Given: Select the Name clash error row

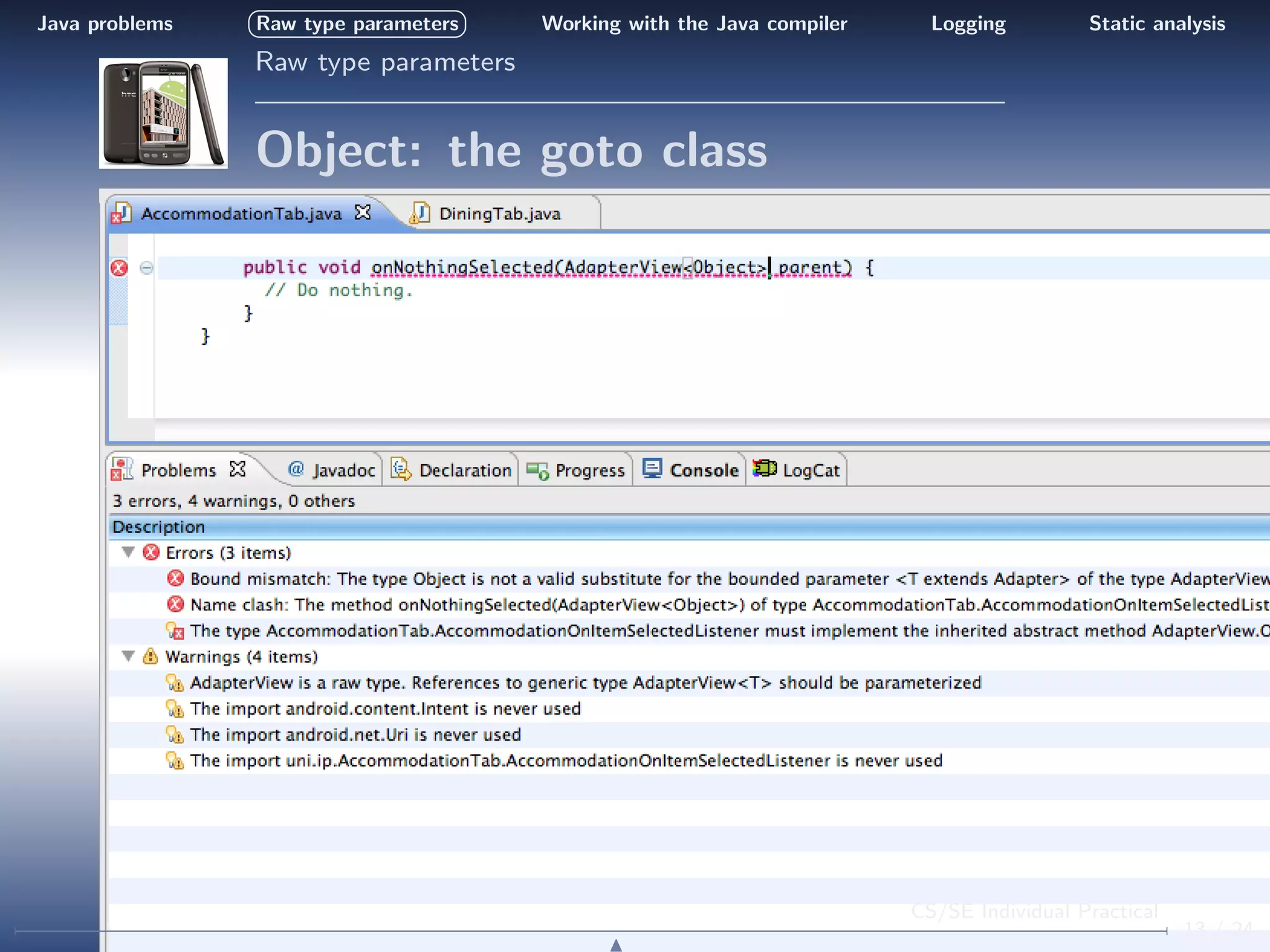Looking at the screenshot, I should [x=690, y=605].
